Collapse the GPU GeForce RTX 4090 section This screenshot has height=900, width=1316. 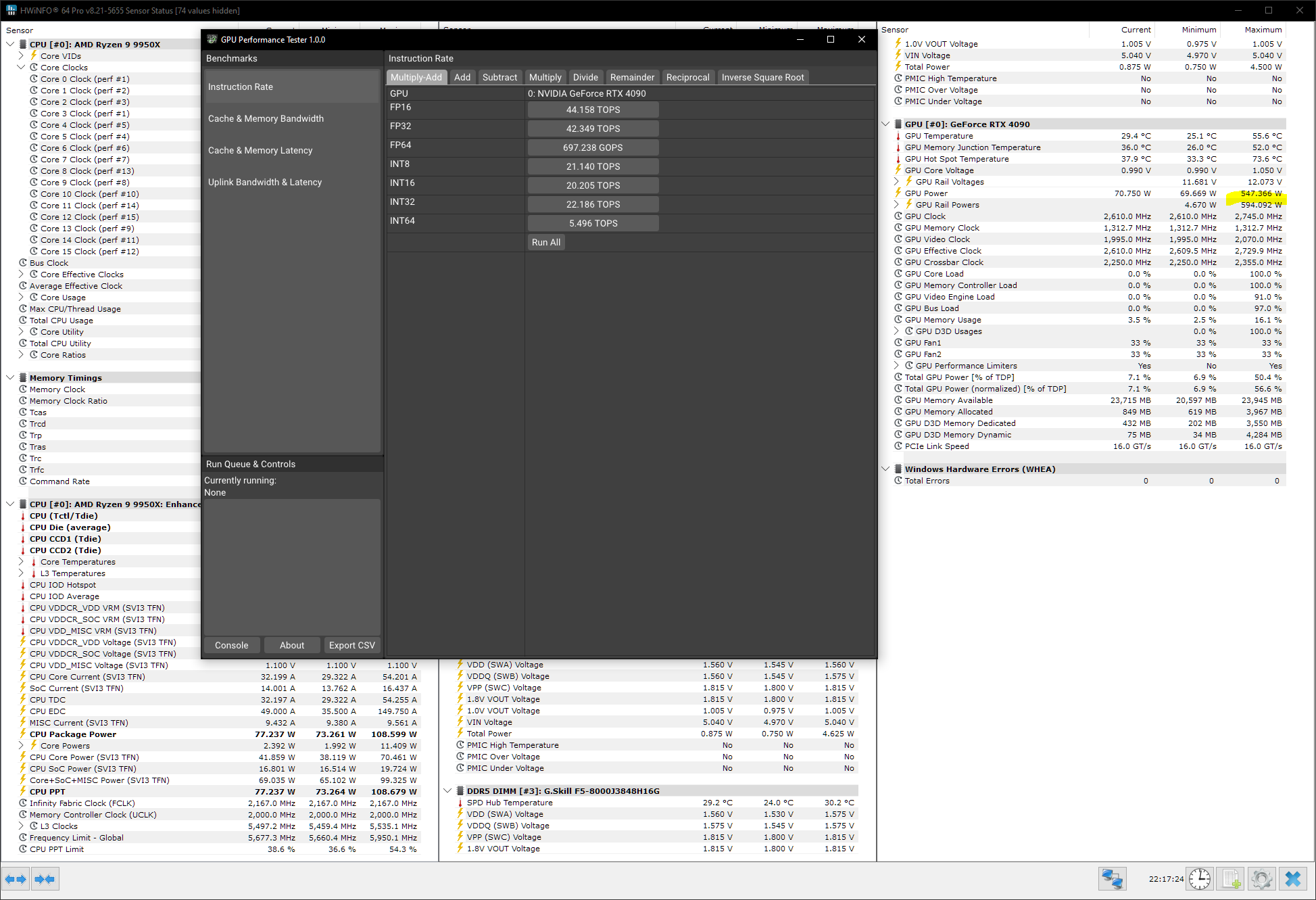tap(885, 124)
